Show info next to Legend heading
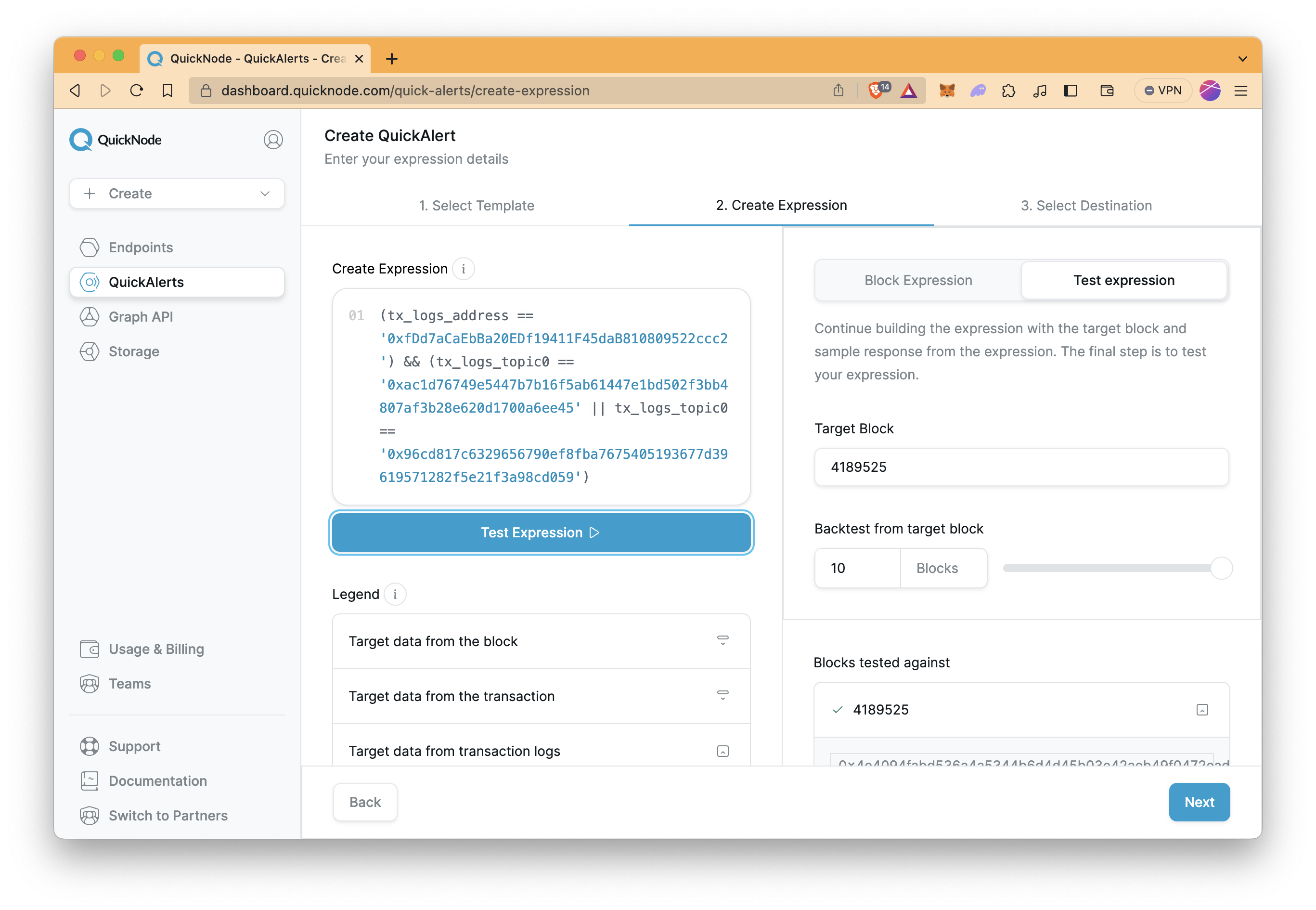This screenshot has width=1316, height=910. [395, 594]
